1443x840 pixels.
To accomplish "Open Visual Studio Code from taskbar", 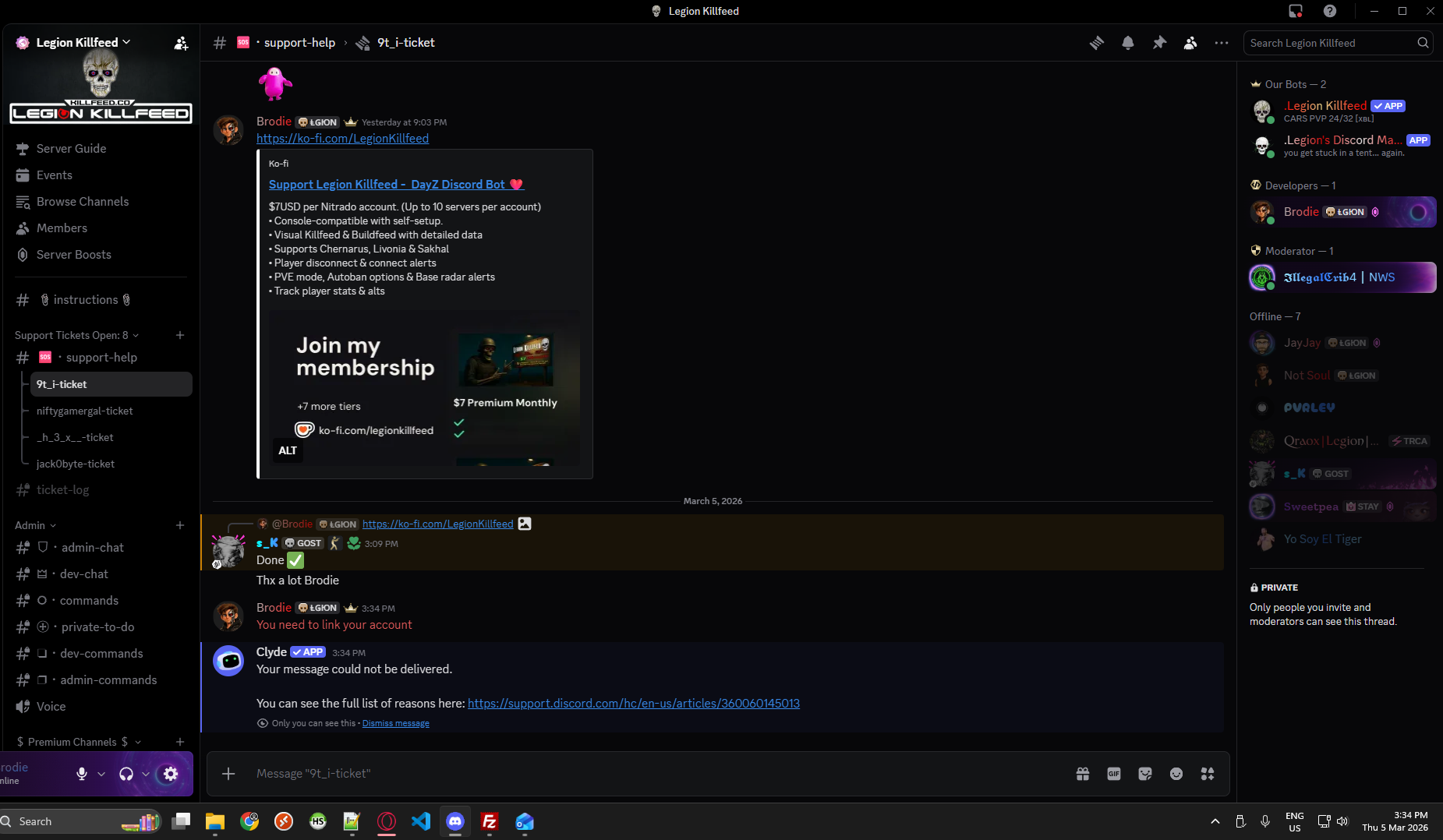I will coord(421,821).
